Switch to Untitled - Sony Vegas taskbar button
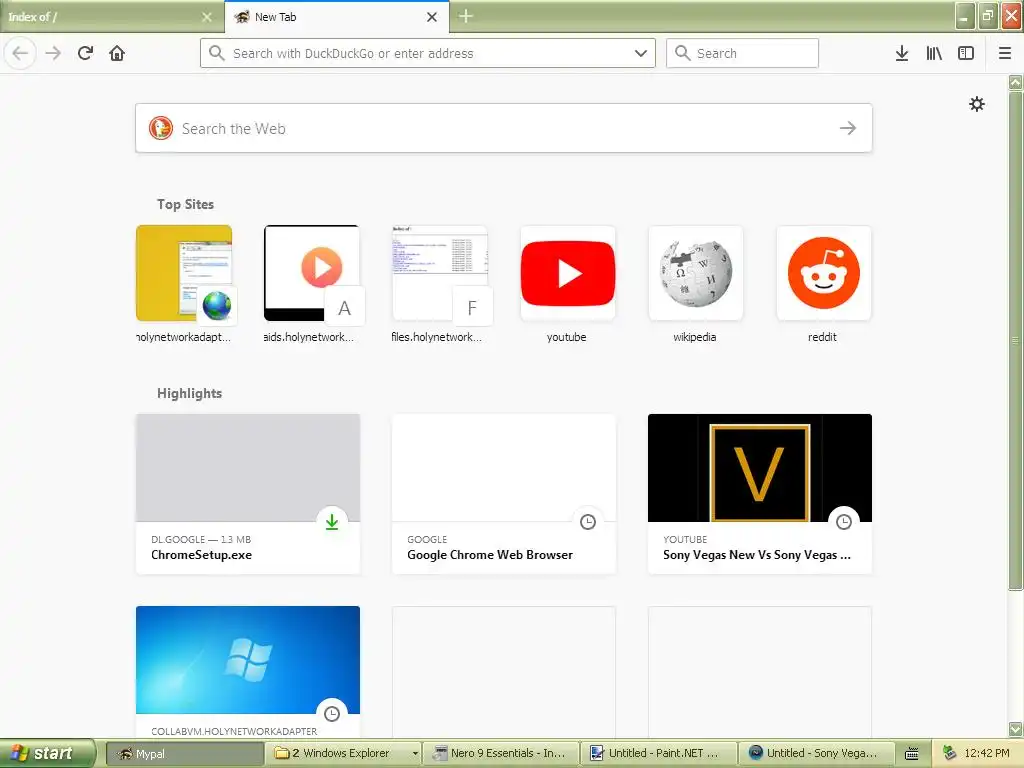Image resolution: width=1024 pixels, height=768 pixels. [817, 753]
